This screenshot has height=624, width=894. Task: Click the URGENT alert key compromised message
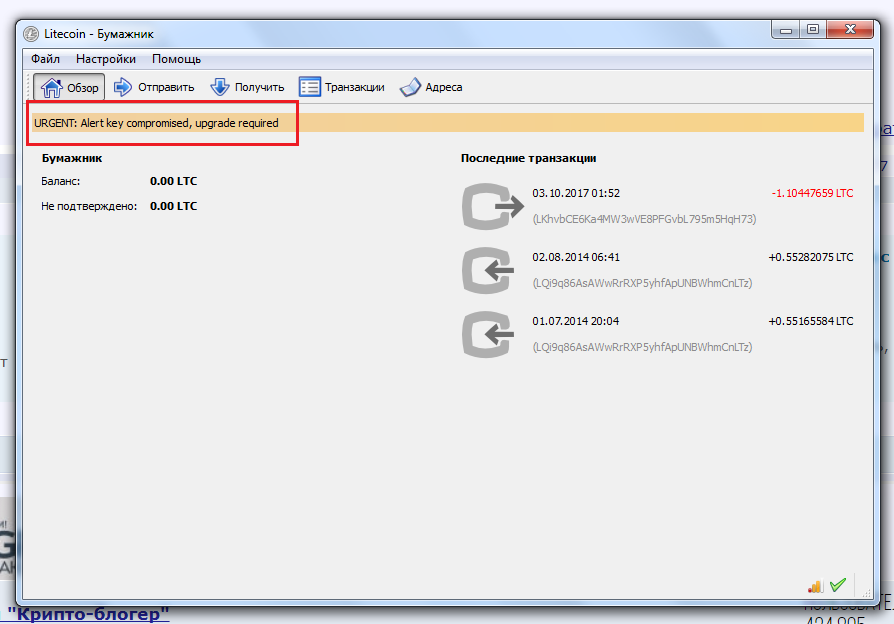pos(156,123)
